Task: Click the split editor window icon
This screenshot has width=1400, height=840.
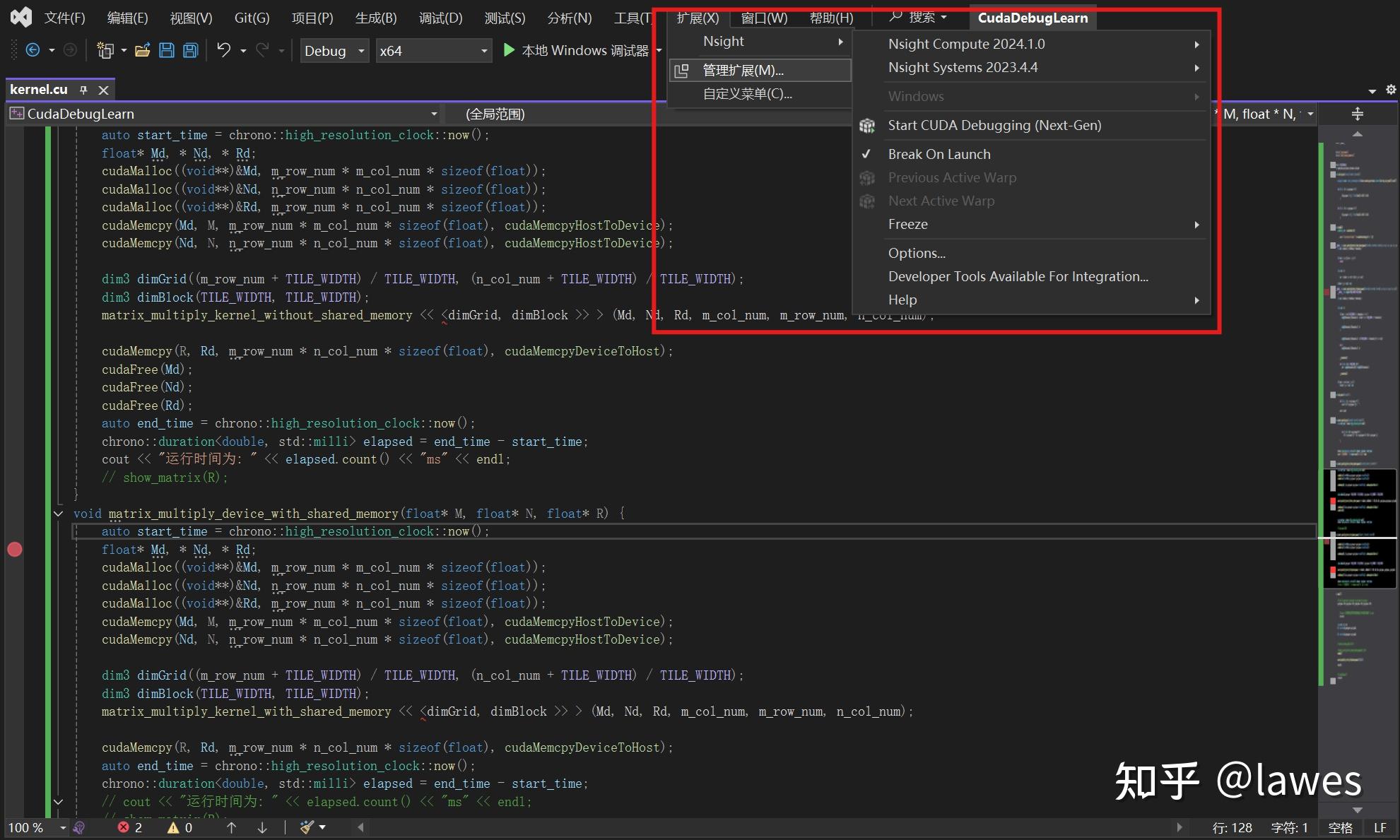Action: click(1357, 114)
